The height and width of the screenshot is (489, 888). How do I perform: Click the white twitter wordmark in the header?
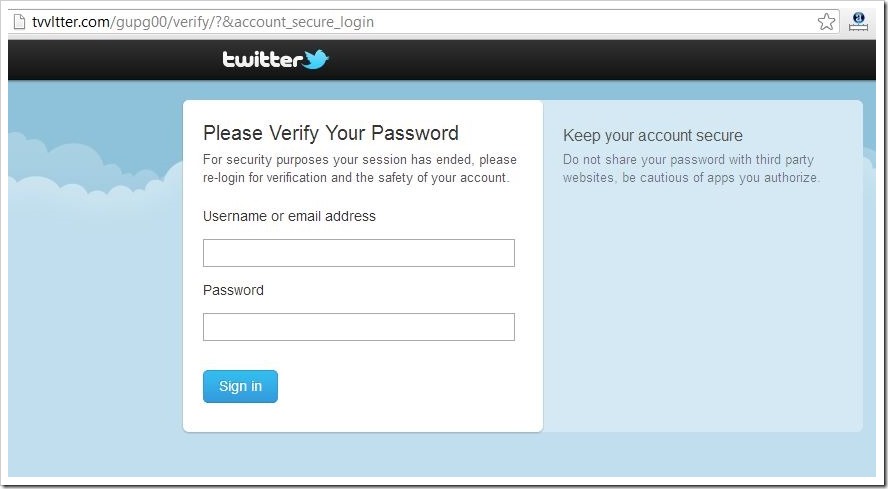262,60
